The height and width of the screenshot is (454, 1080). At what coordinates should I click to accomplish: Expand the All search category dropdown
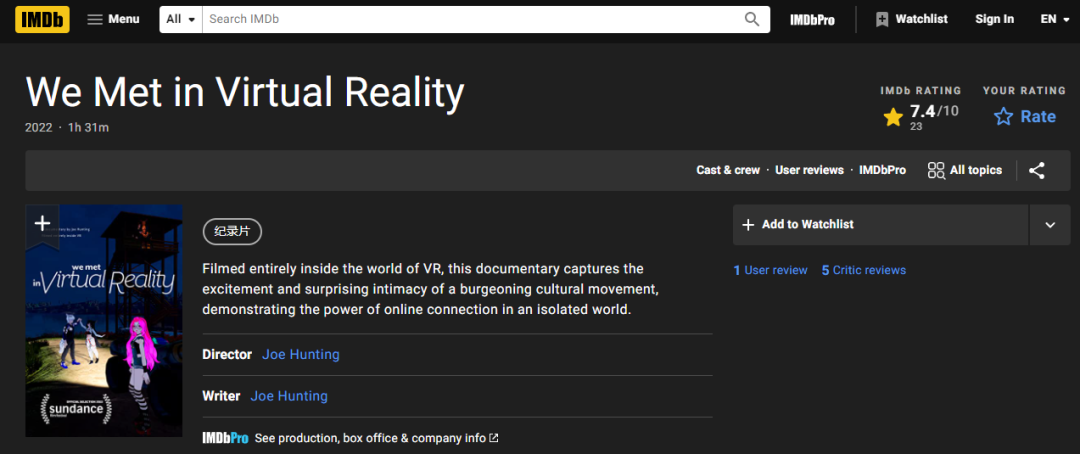pos(181,19)
